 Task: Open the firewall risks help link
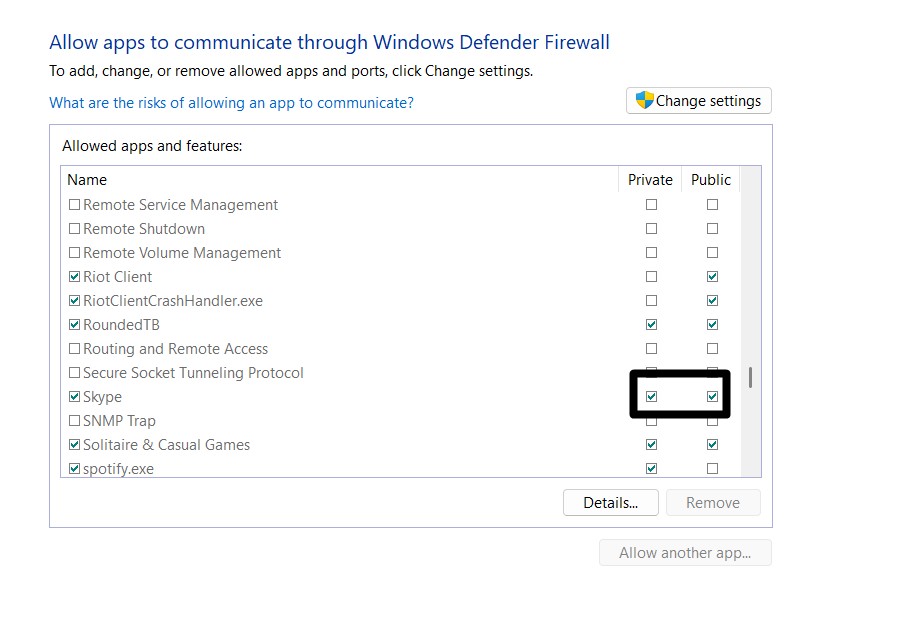[231, 103]
